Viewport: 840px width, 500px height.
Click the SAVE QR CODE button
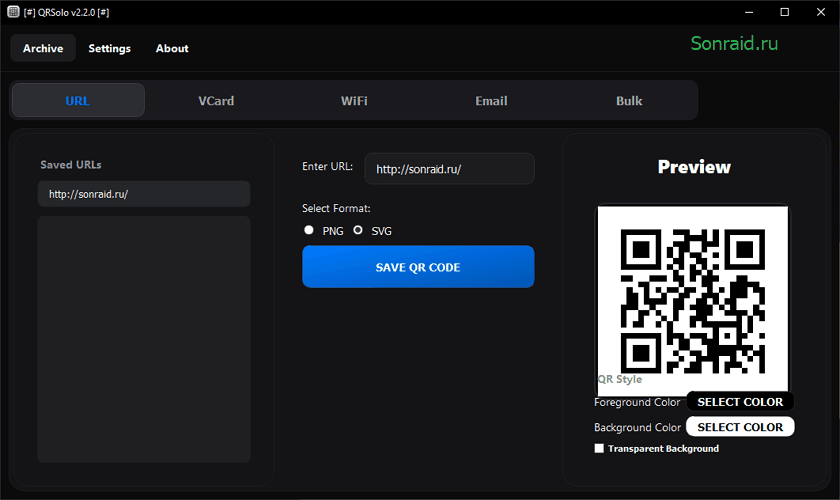pos(418,266)
